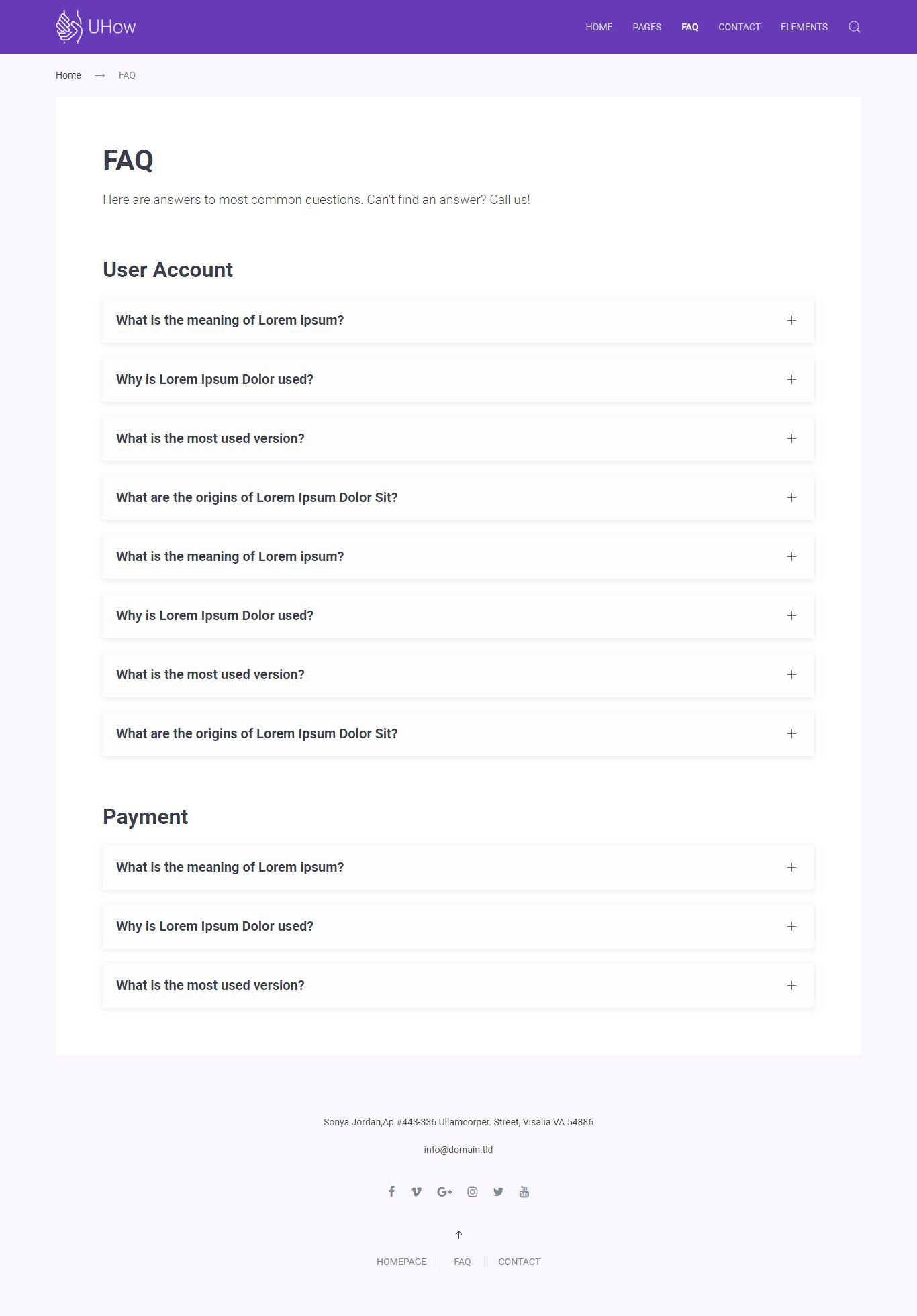Open the PAGES menu in navbar
This screenshot has width=917, height=1316.
(646, 27)
